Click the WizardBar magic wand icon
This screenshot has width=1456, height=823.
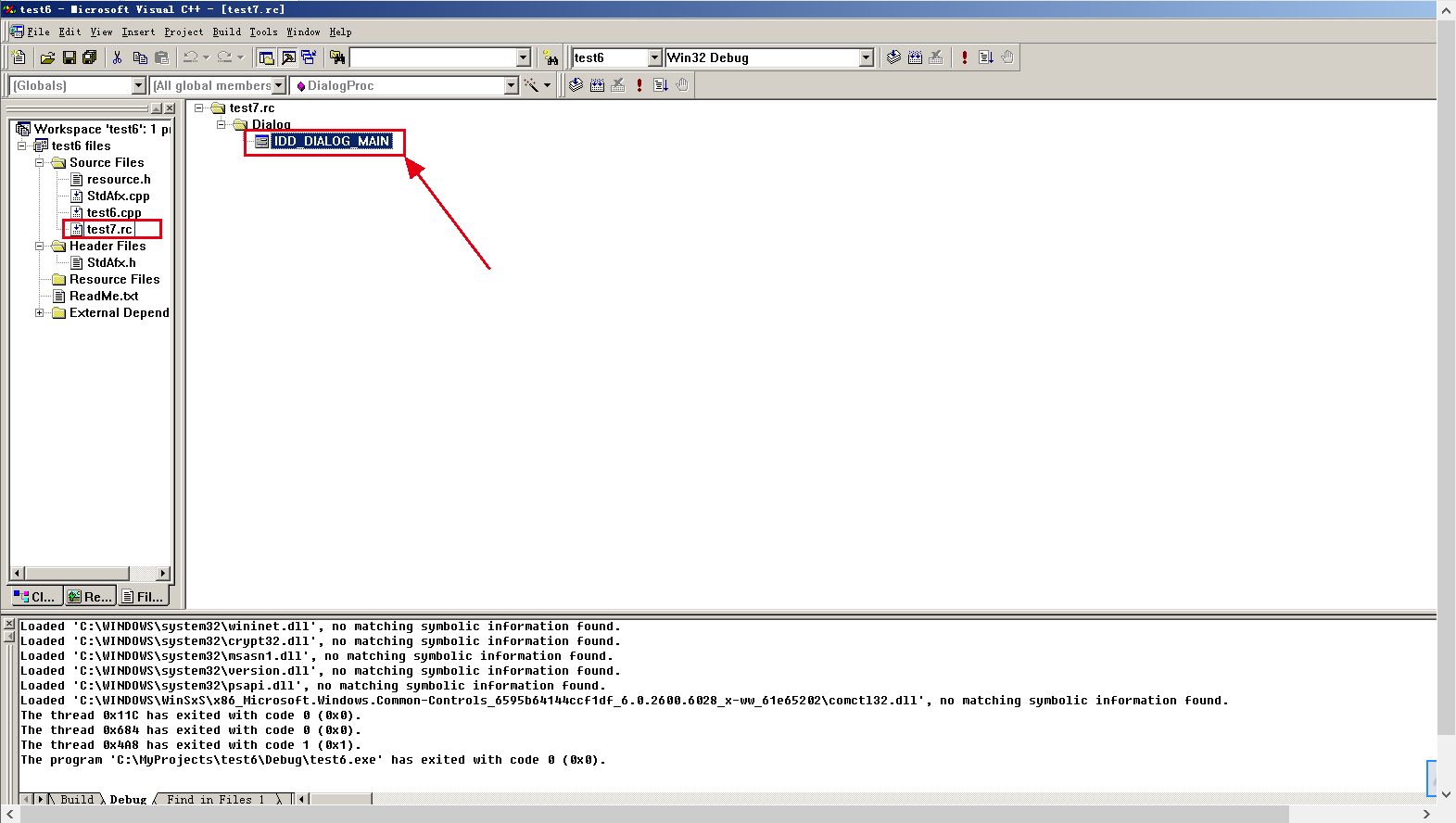531,85
